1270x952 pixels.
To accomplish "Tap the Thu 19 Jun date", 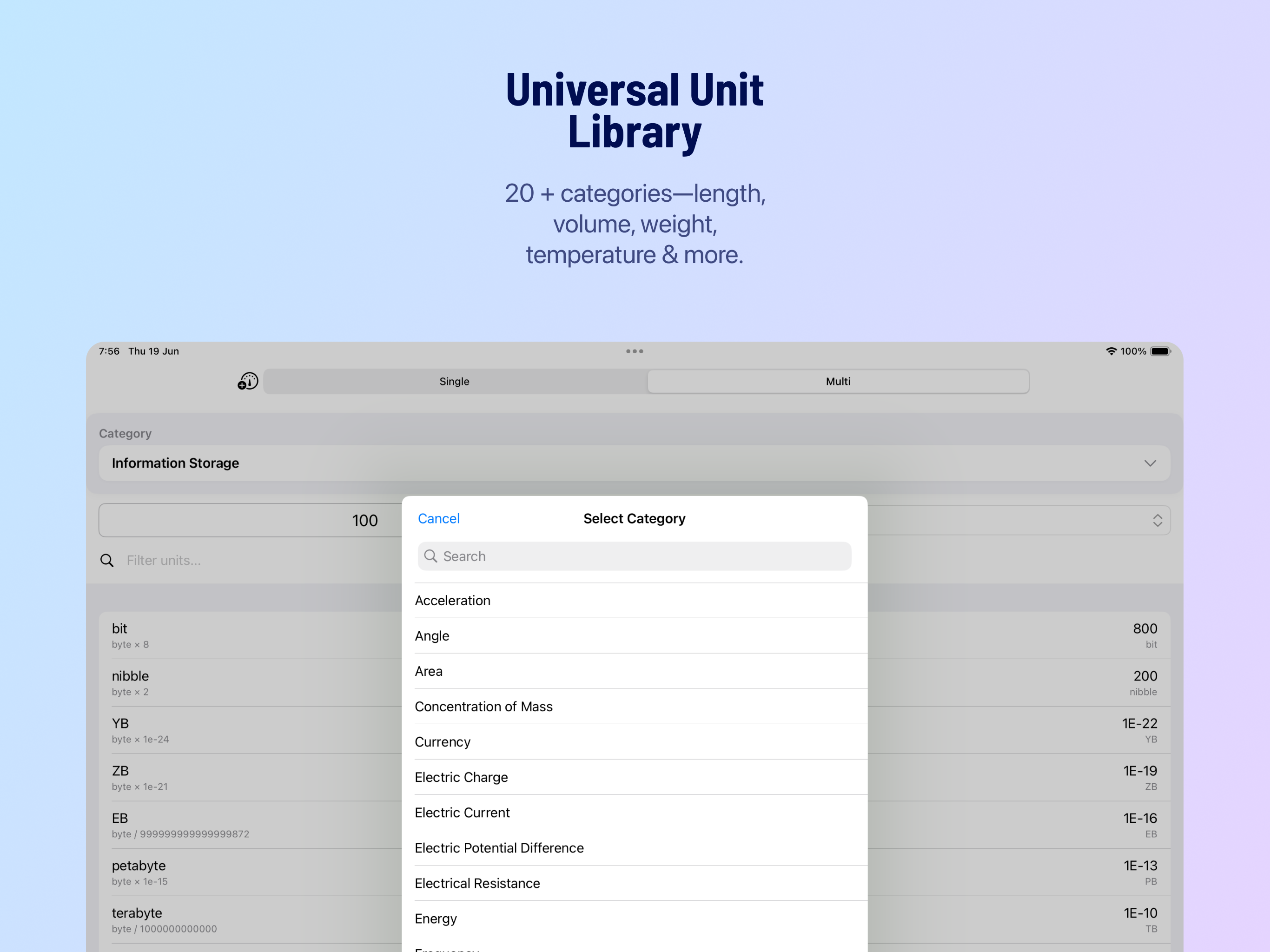I will click(x=153, y=351).
